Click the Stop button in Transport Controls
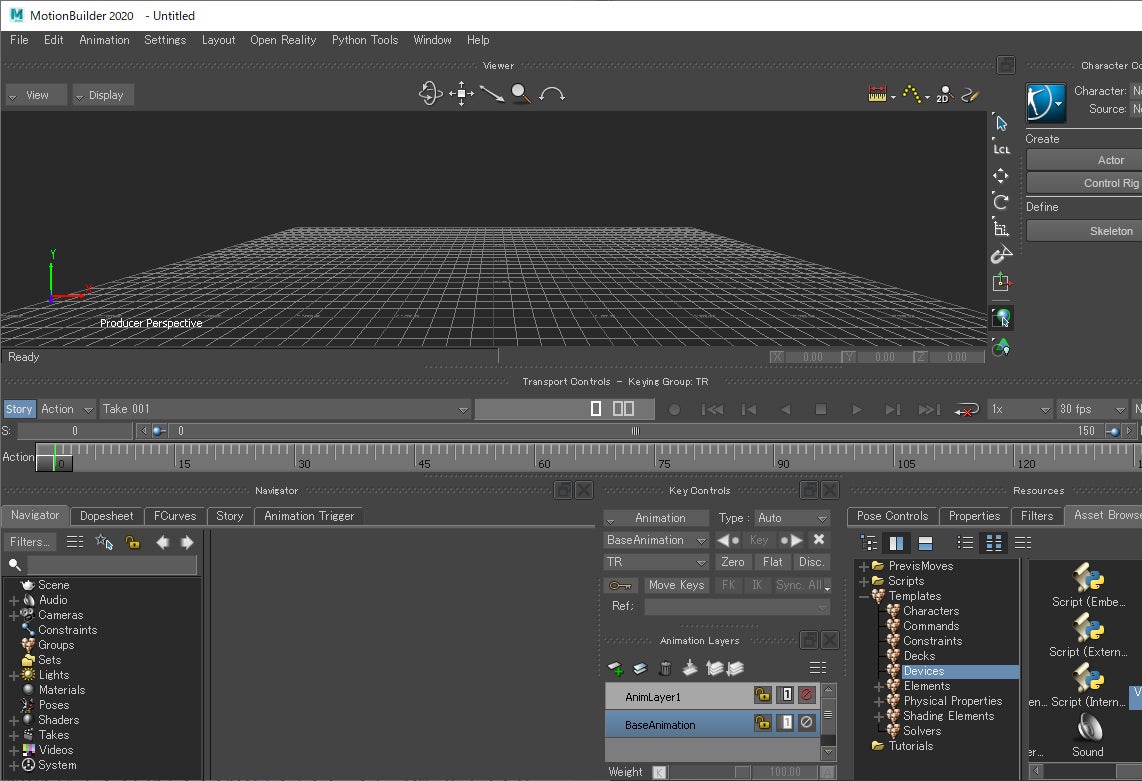The height and width of the screenshot is (781, 1142). [x=821, y=409]
